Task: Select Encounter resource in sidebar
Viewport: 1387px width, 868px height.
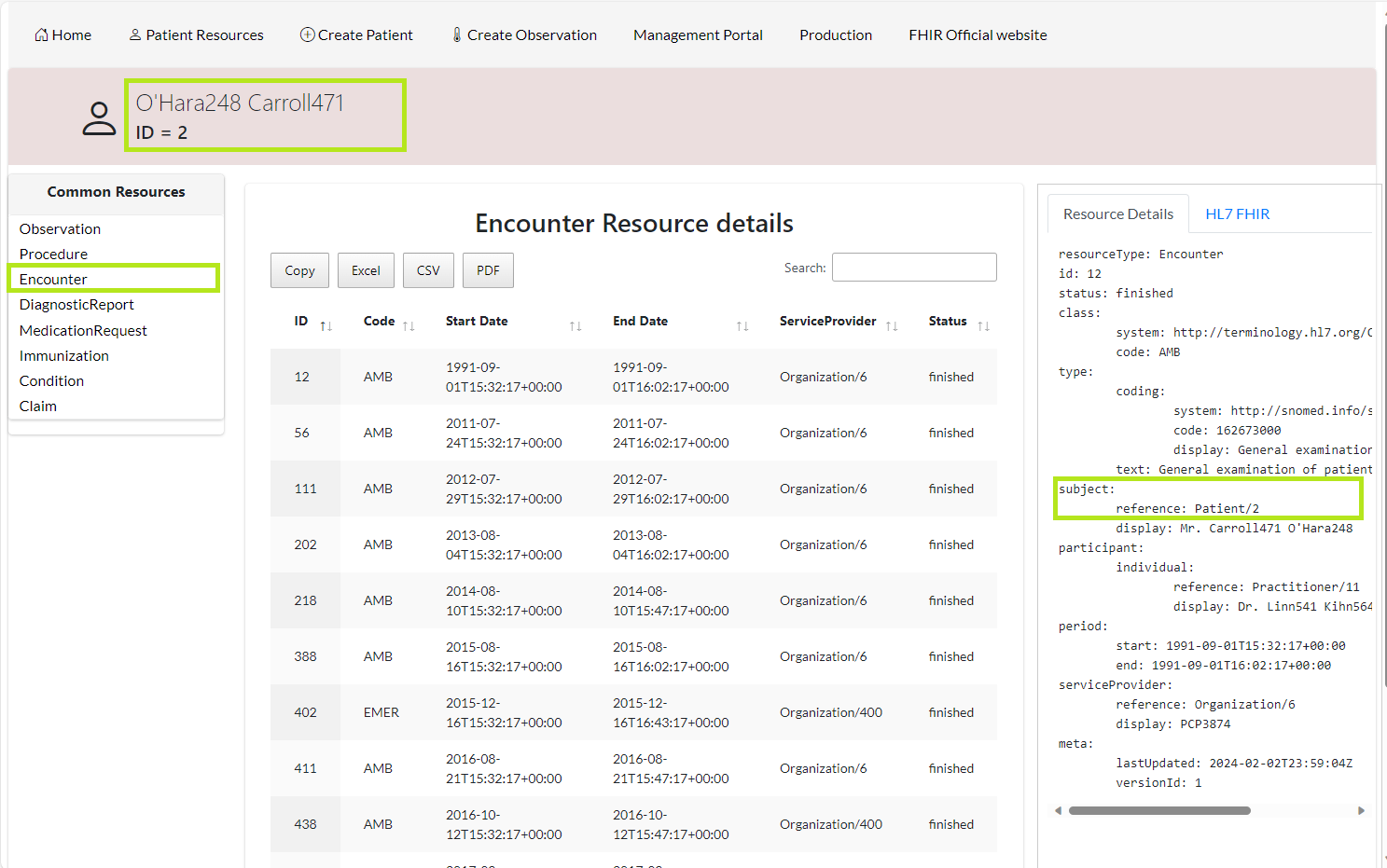Action: coord(53,279)
